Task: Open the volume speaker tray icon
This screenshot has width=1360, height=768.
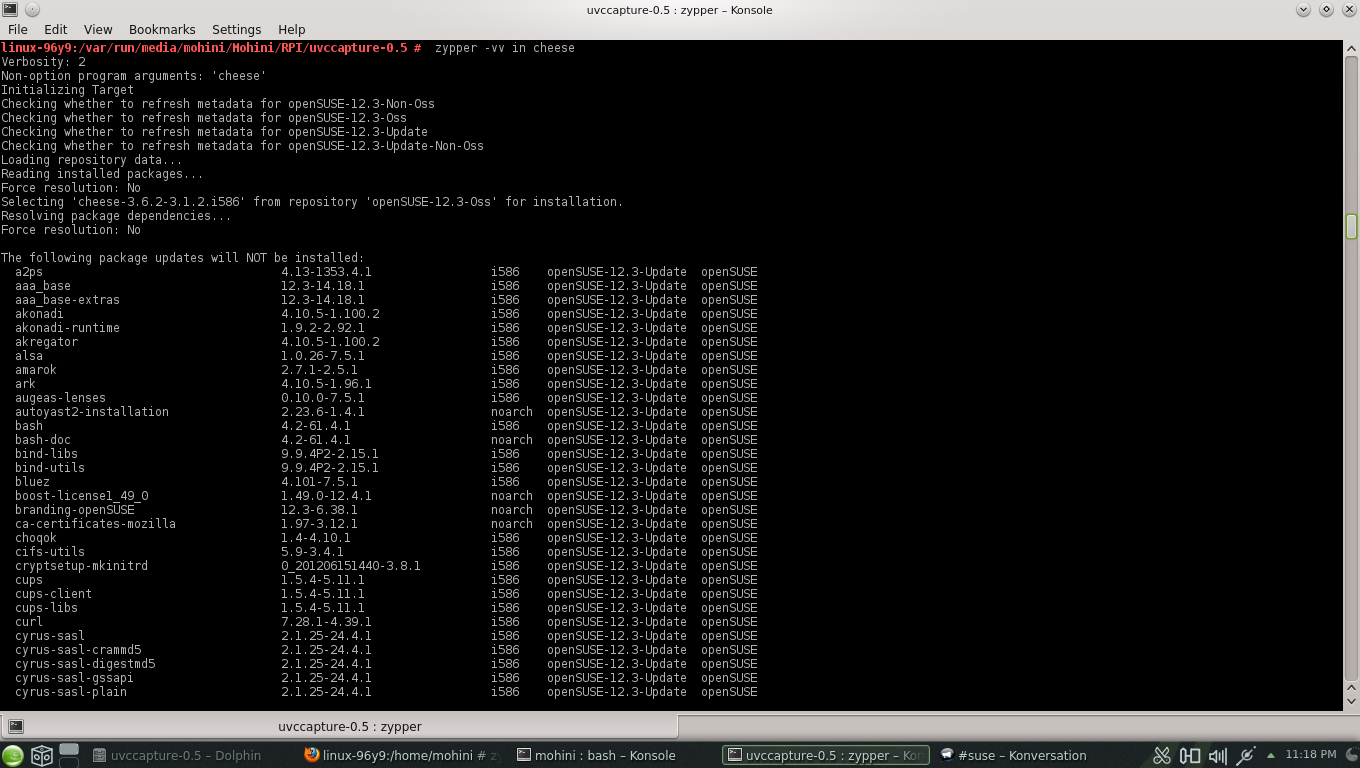Action: pos(1218,755)
